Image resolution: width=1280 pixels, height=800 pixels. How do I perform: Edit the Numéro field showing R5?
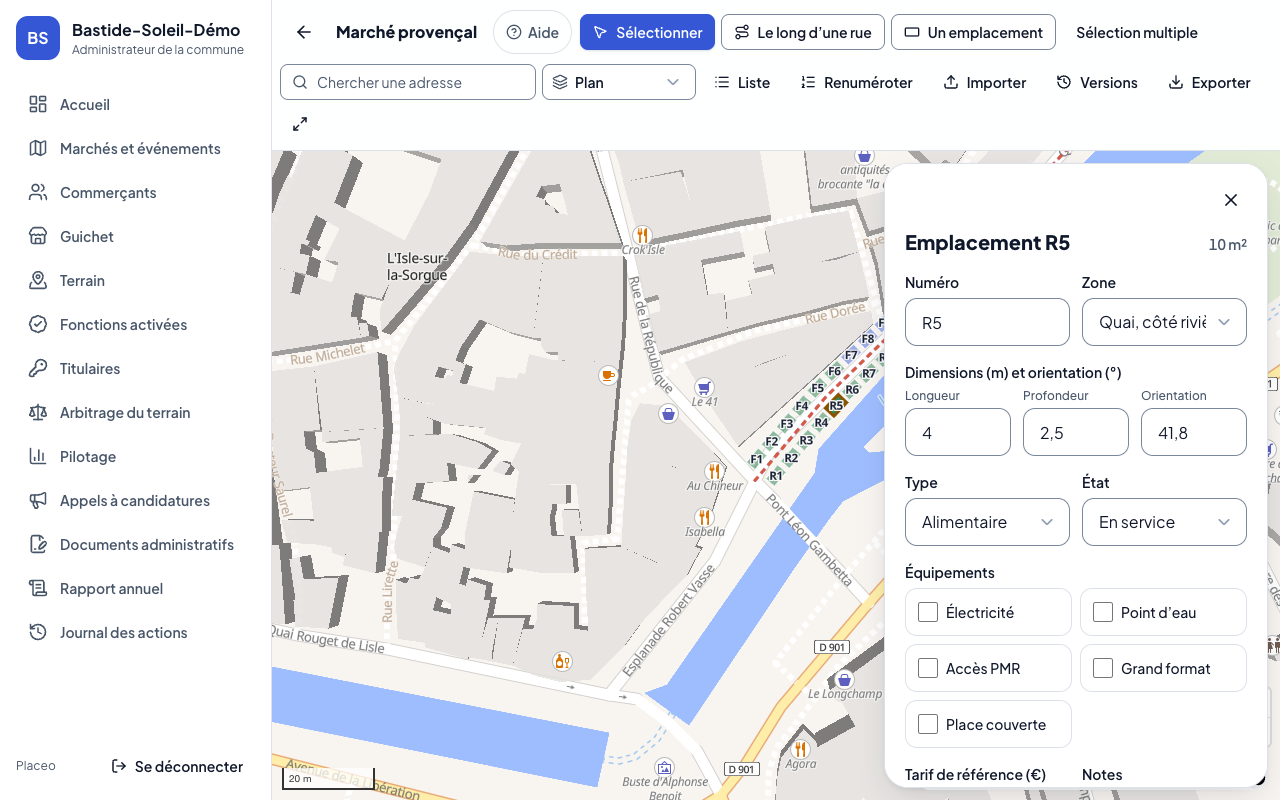[987, 322]
